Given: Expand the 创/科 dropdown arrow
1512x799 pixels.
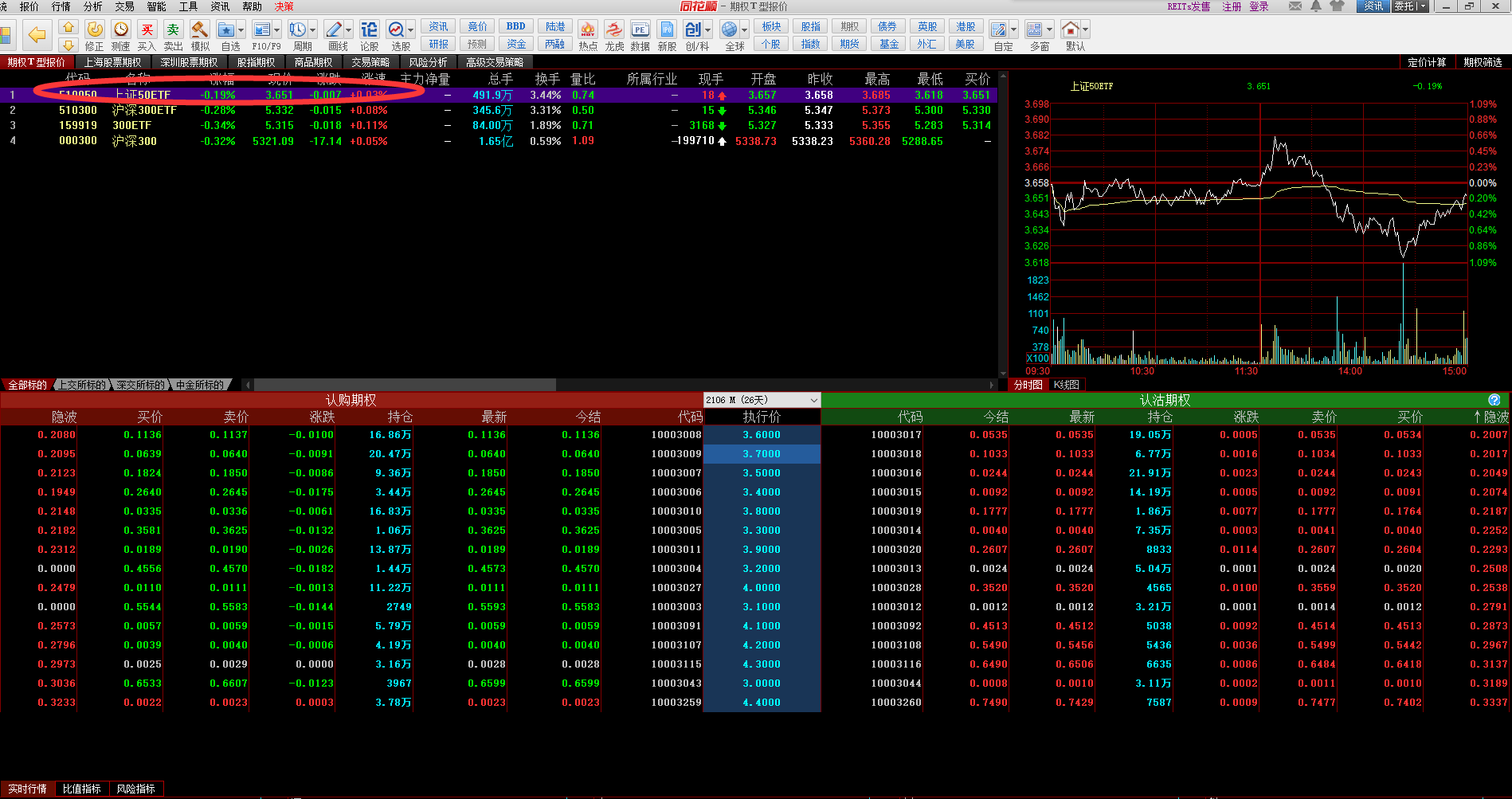Looking at the screenshot, I should [707, 30].
